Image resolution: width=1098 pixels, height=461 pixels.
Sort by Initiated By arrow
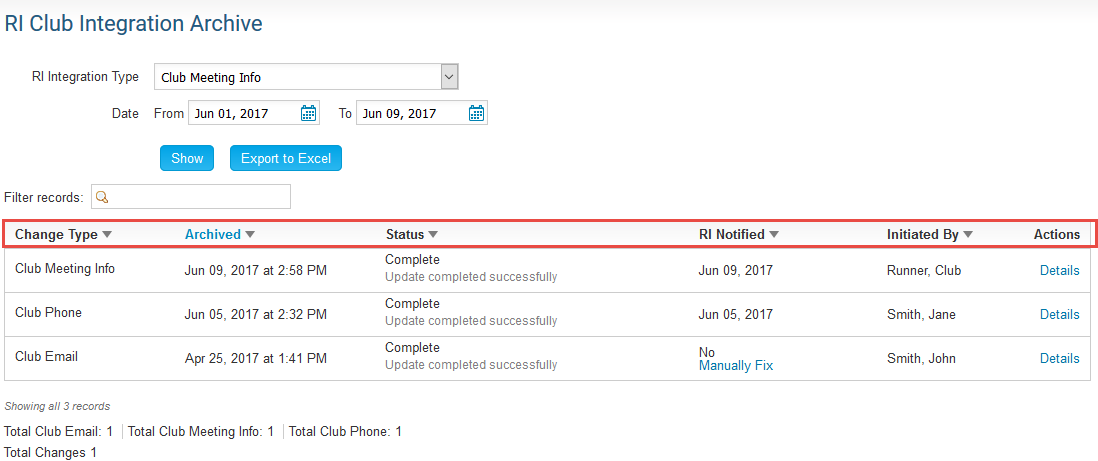pos(968,235)
